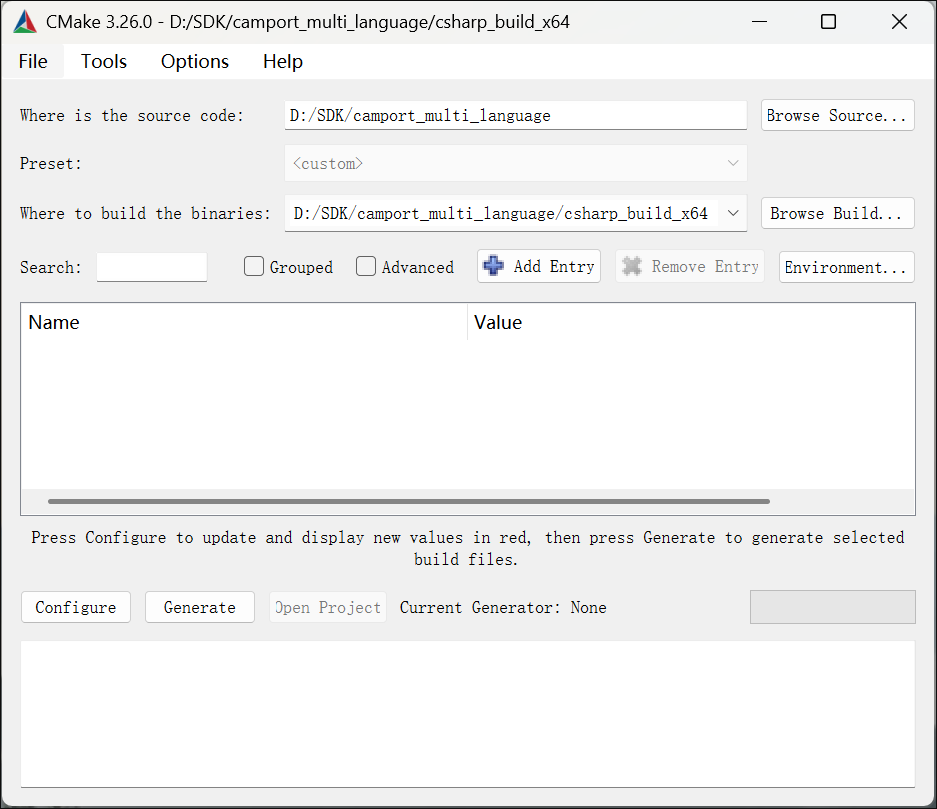The width and height of the screenshot is (937, 809).
Task: Click the source code path field
Action: coord(516,115)
